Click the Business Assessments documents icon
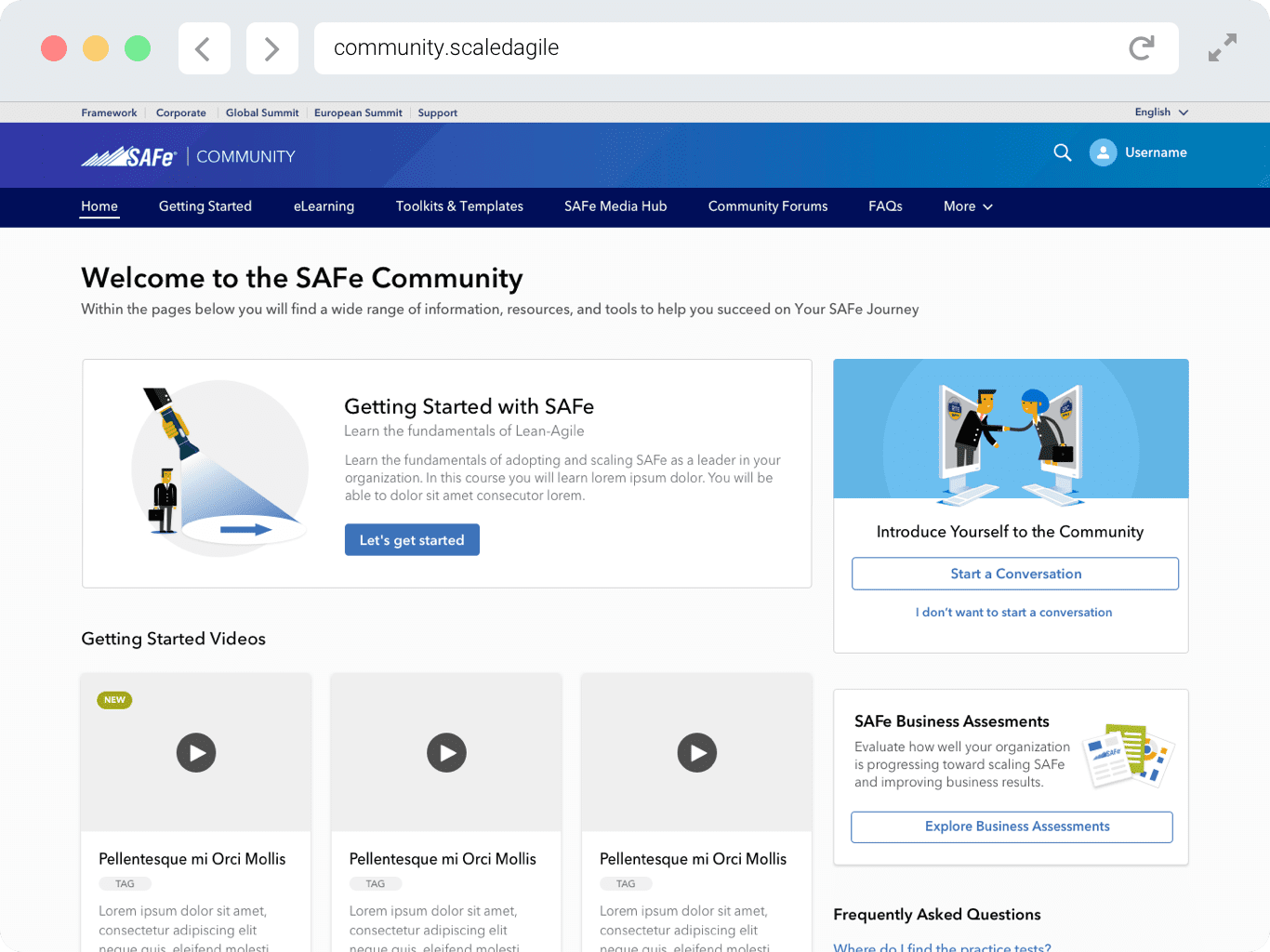The width and height of the screenshot is (1270, 952). tap(1129, 755)
